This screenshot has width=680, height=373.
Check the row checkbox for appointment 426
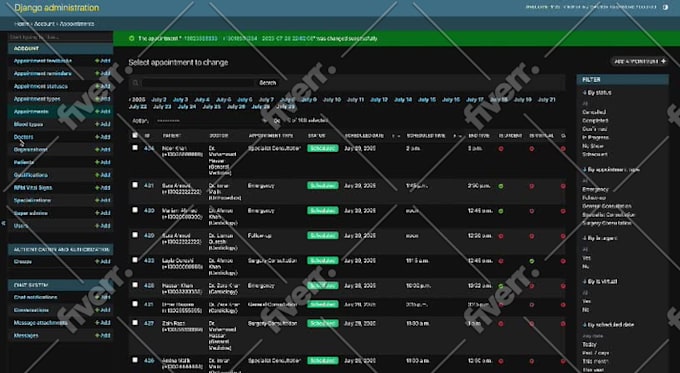click(x=135, y=360)
